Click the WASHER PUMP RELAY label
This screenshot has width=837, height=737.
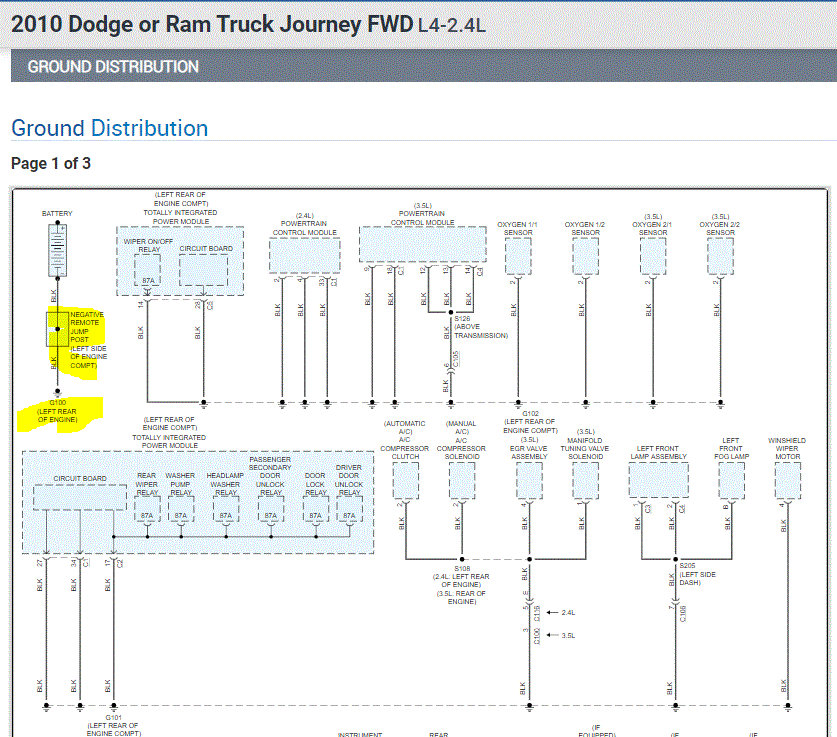coord(180,484)
